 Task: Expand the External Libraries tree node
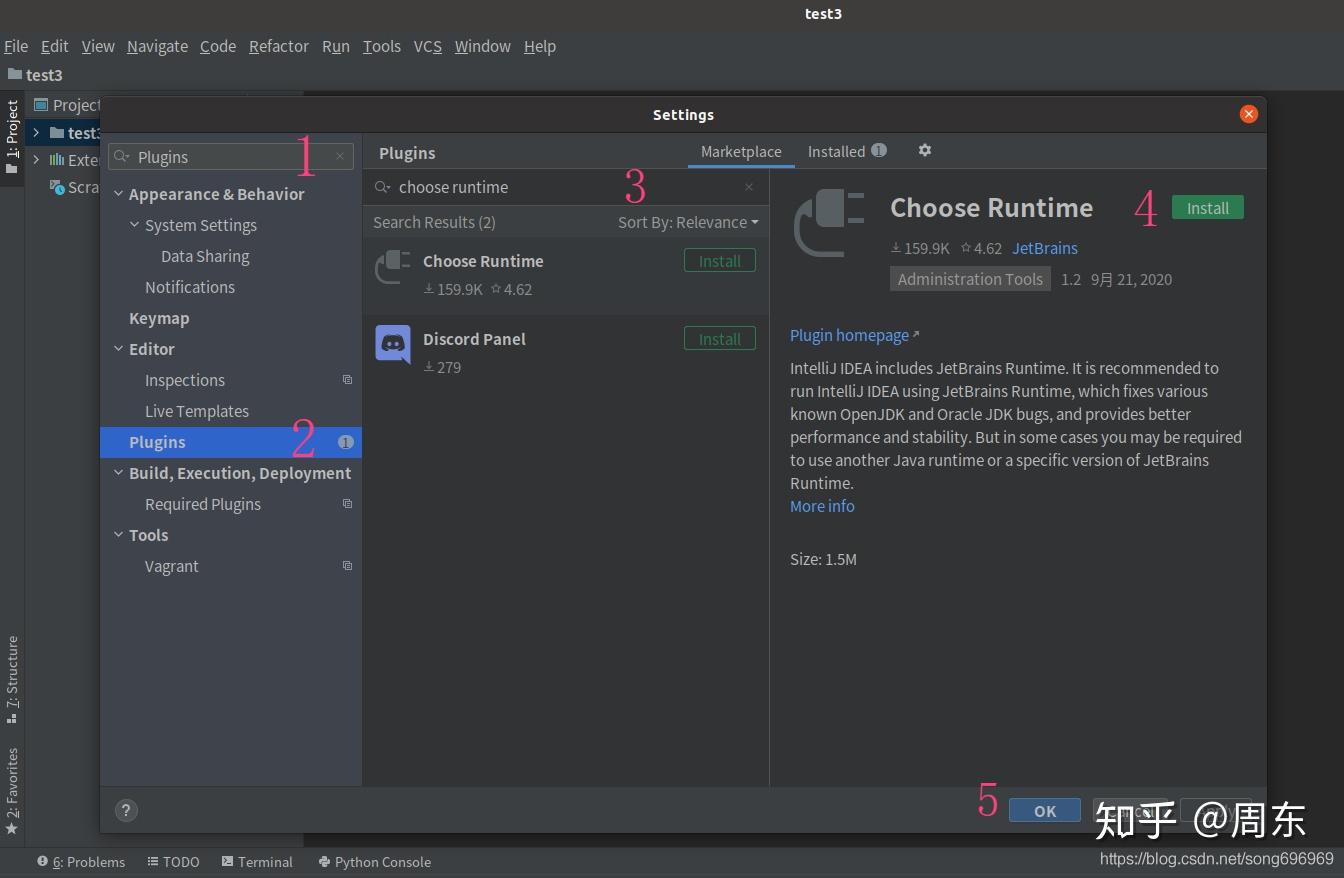coord(36,160)
